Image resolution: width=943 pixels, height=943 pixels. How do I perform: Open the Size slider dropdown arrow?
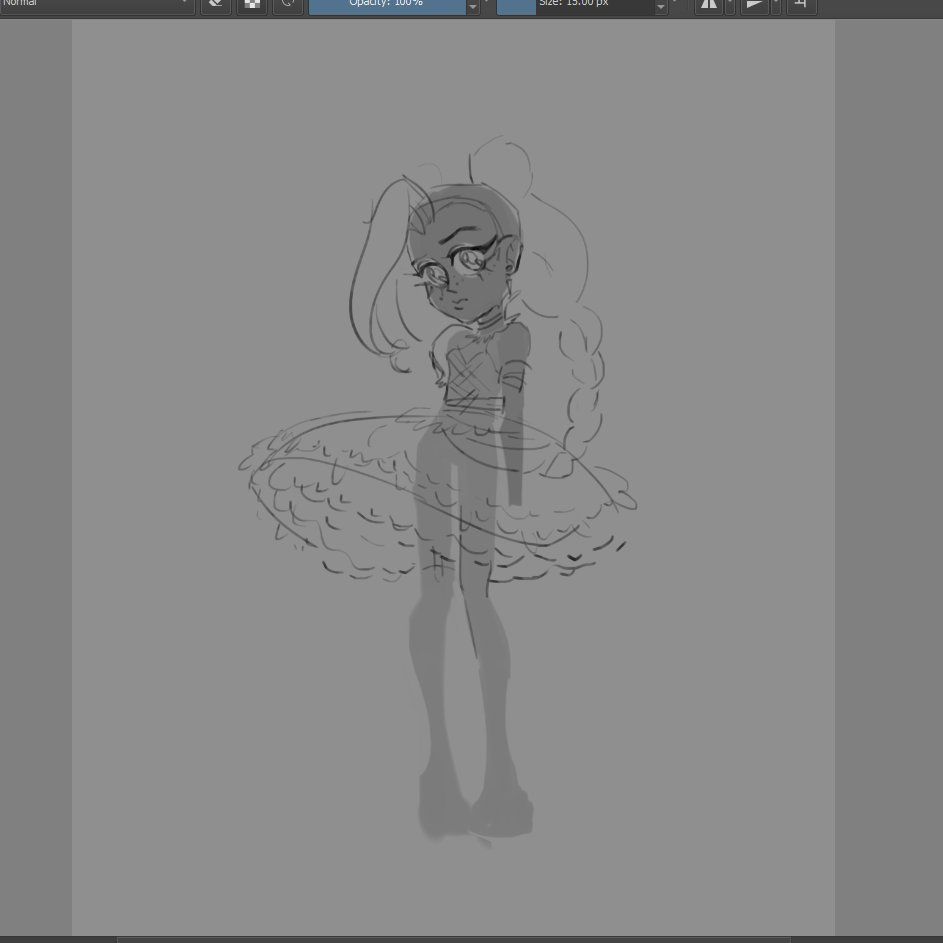tap(661, 6)
